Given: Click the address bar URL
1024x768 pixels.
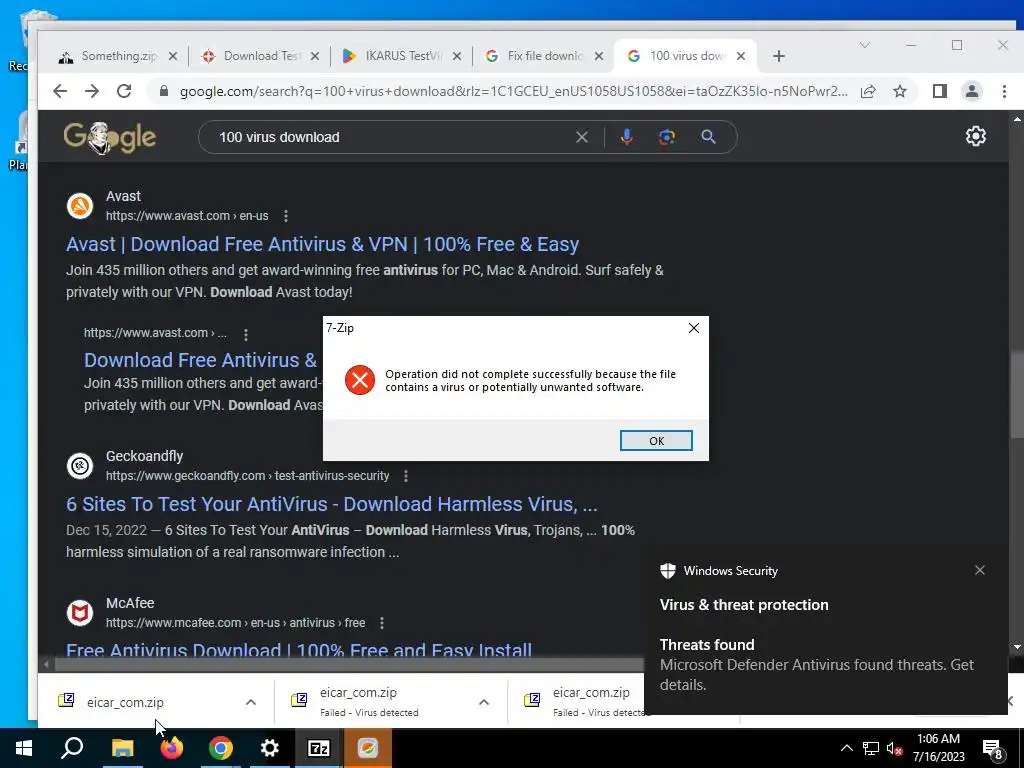Looking at the screenshot, I should [513, 91].
